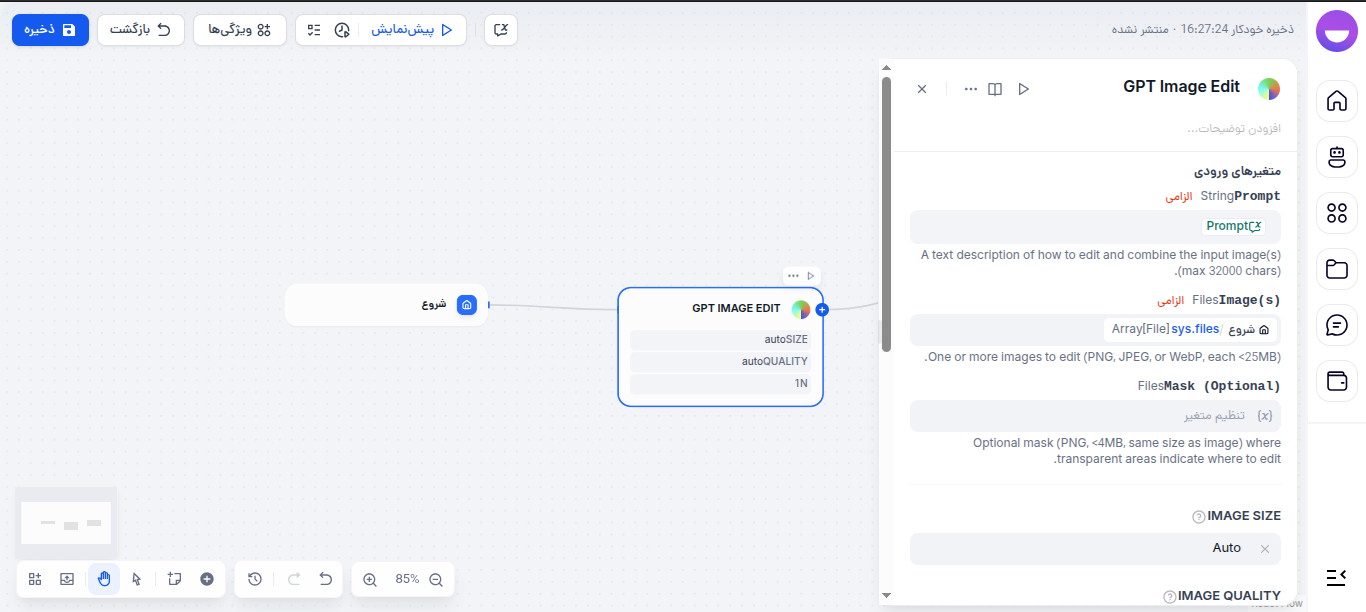Open the '...' menu above the GPT IMAGE EDIT node
The image size is (1366, 612).
pos(792,275)
